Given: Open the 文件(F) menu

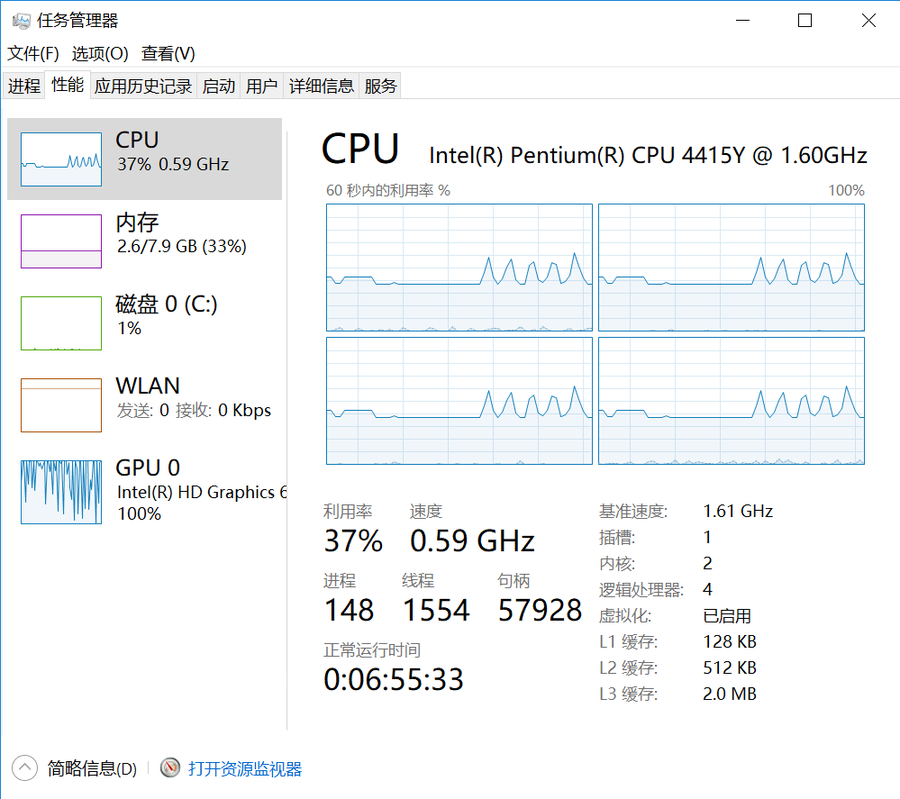Looking at the screenshot, I should pyautogui.click(x=33, y=53).
